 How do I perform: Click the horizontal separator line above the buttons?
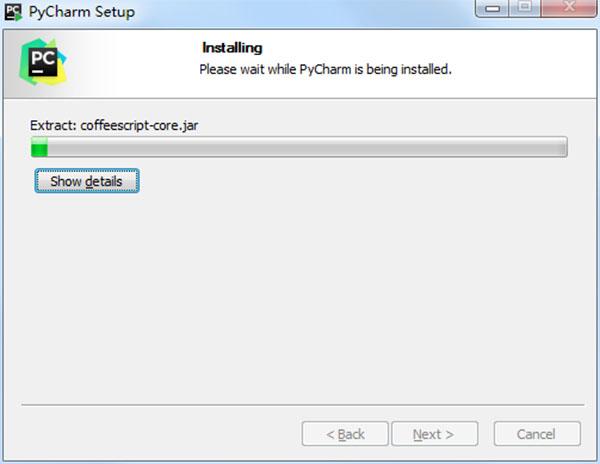303,404
